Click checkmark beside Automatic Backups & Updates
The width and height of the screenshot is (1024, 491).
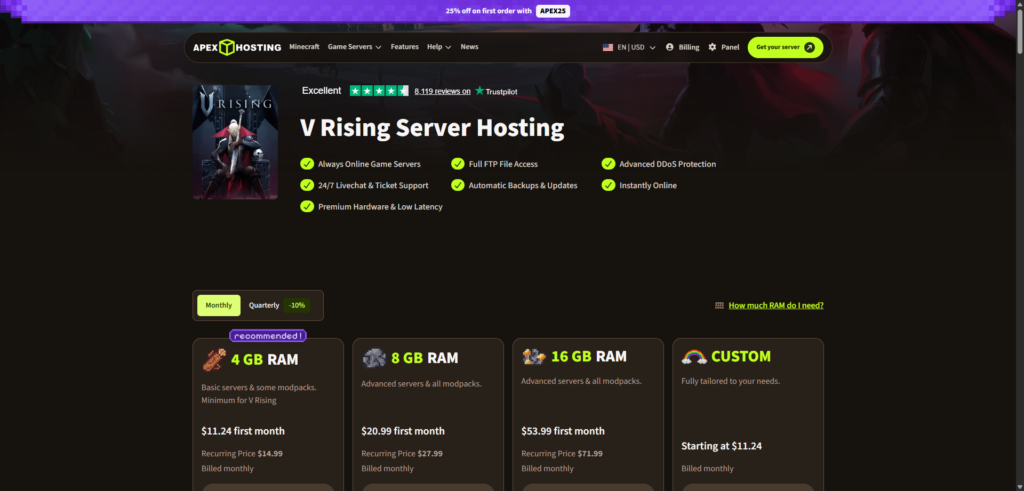coord(458,185)
